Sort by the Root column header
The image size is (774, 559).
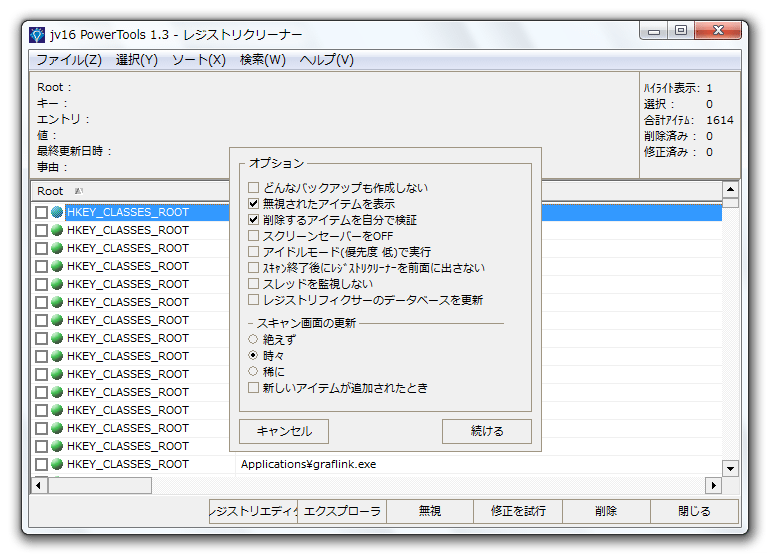[130, 191]
